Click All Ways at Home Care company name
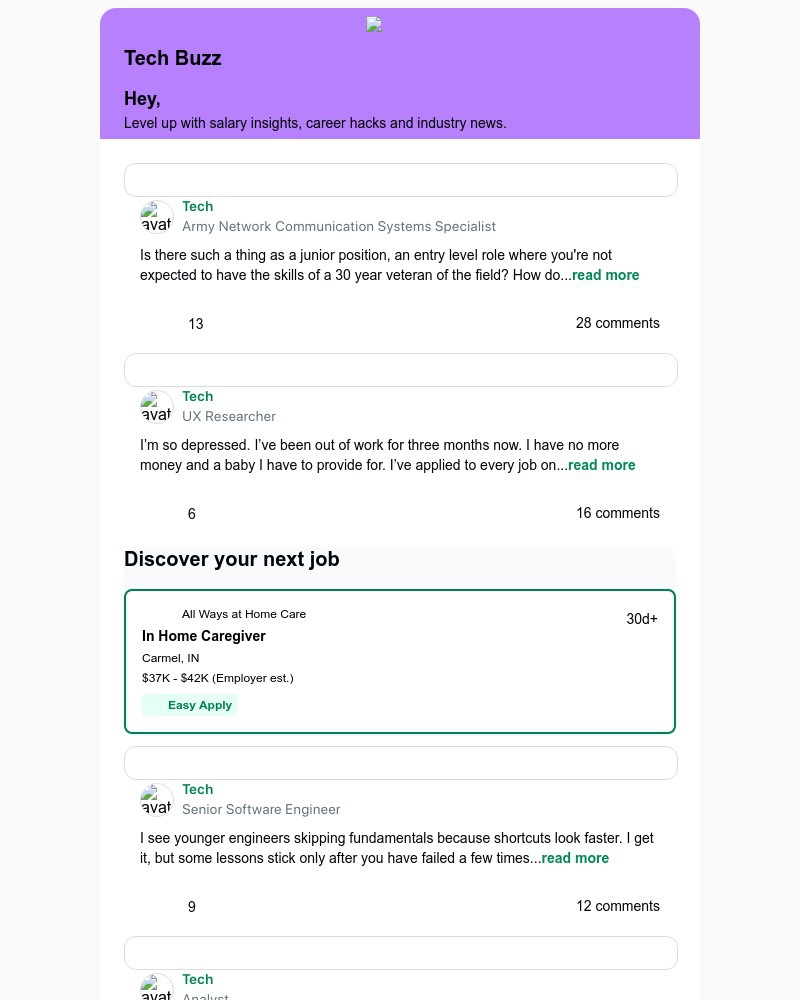Image resolution: width=800 pixels, height=1000 pixels. 244,614
